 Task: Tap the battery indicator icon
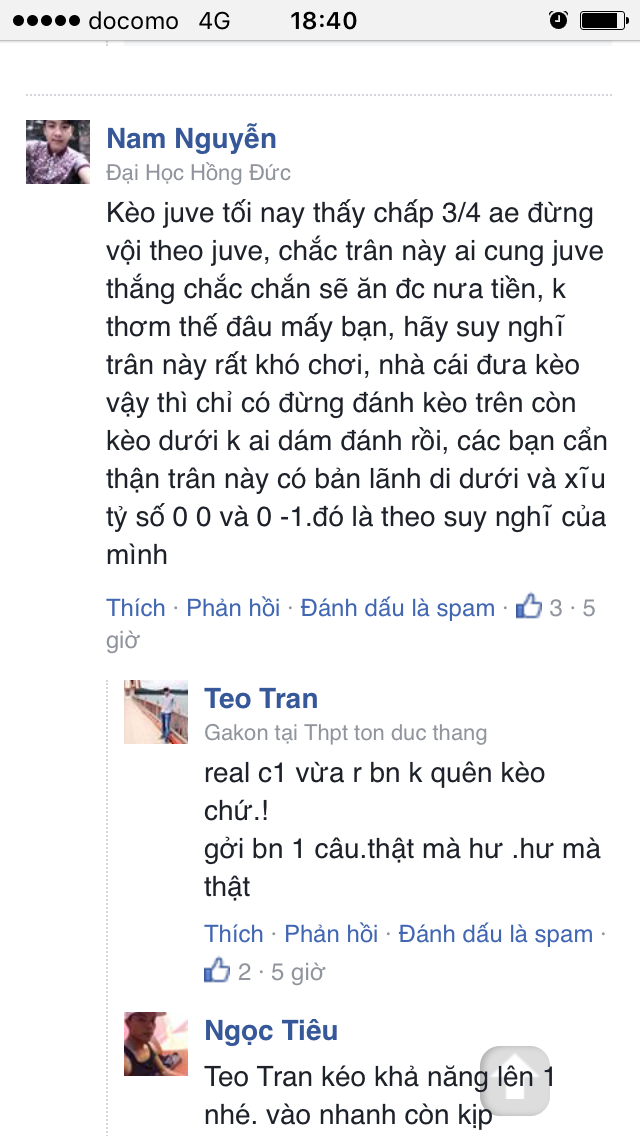(604, 20)
